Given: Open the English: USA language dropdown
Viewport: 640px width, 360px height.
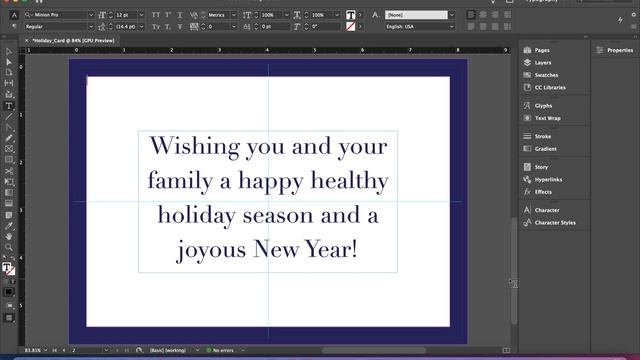Looking at the screenshot, I should 451,27.
